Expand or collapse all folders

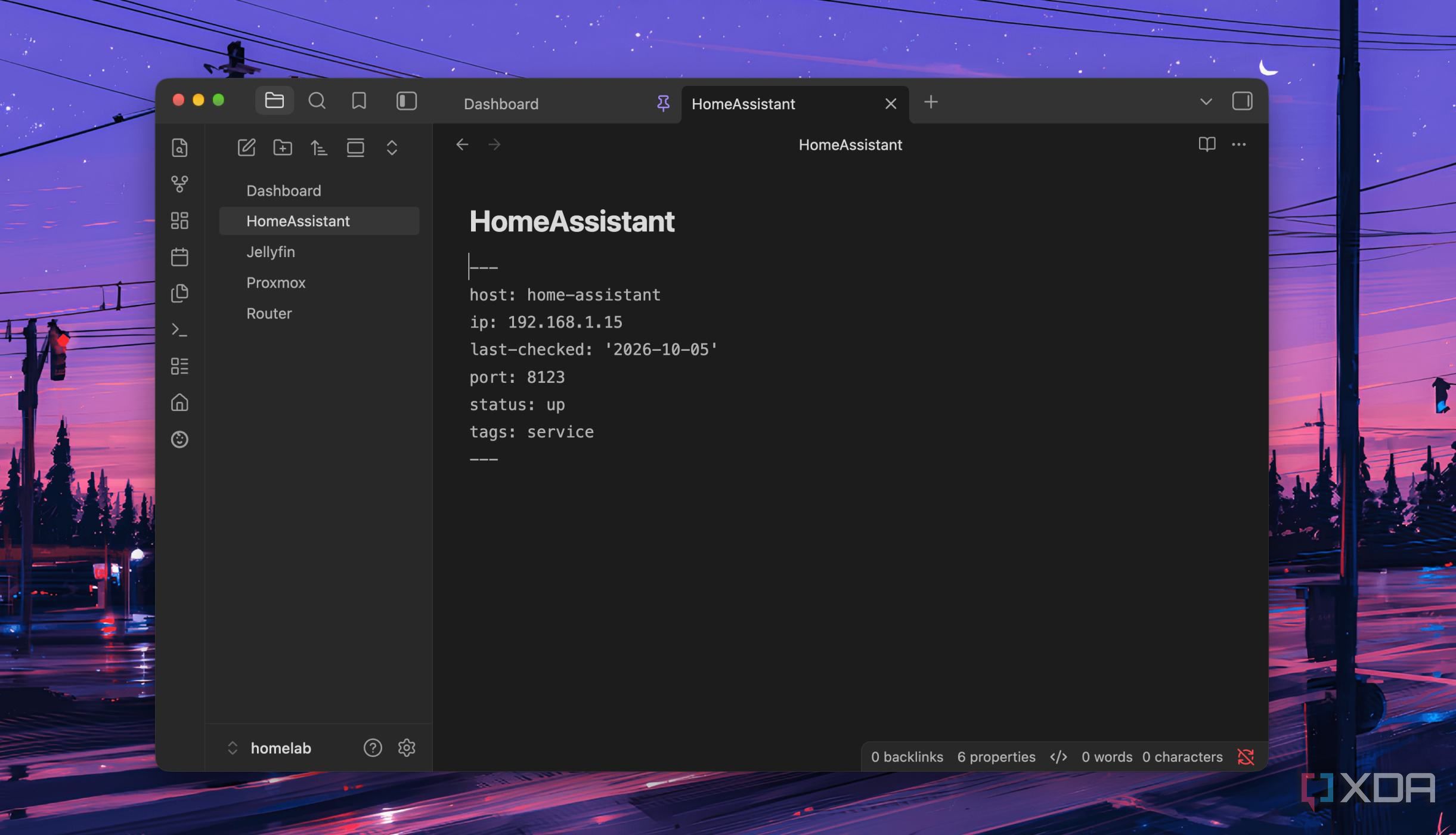(392, 147)
